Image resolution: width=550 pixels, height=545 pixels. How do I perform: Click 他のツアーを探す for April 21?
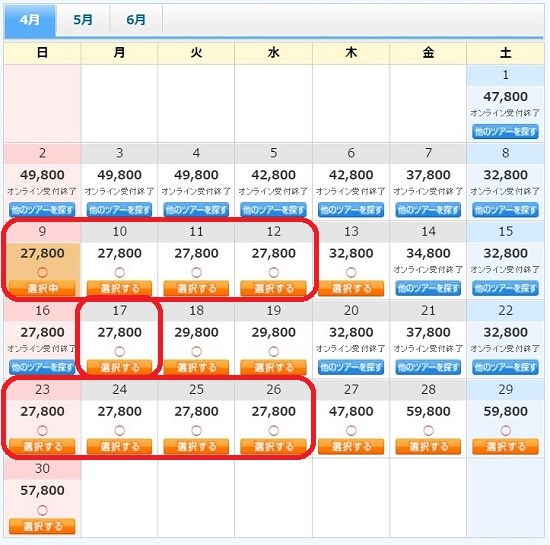(428, 367)
